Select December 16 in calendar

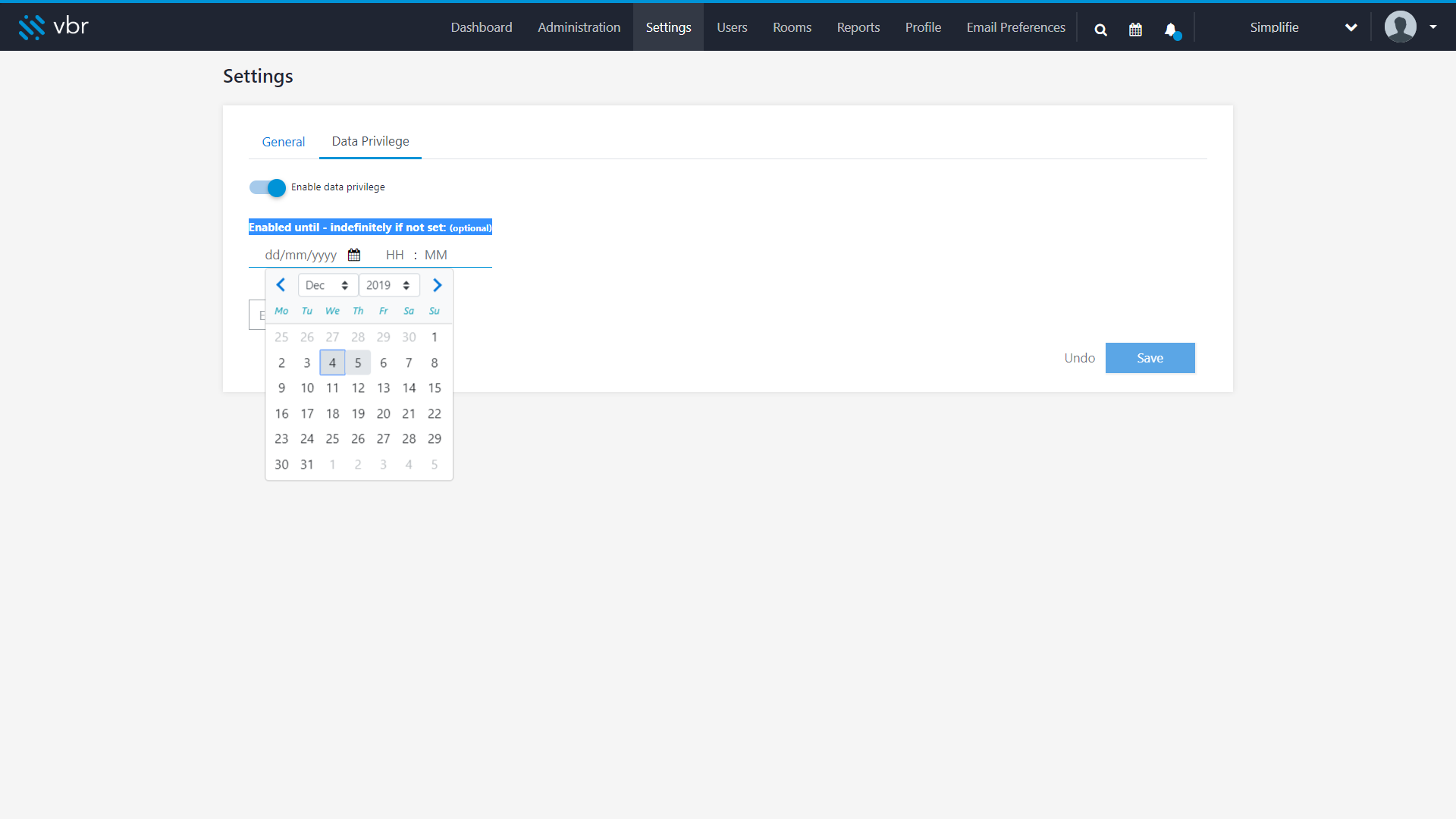tap(281, 413)
